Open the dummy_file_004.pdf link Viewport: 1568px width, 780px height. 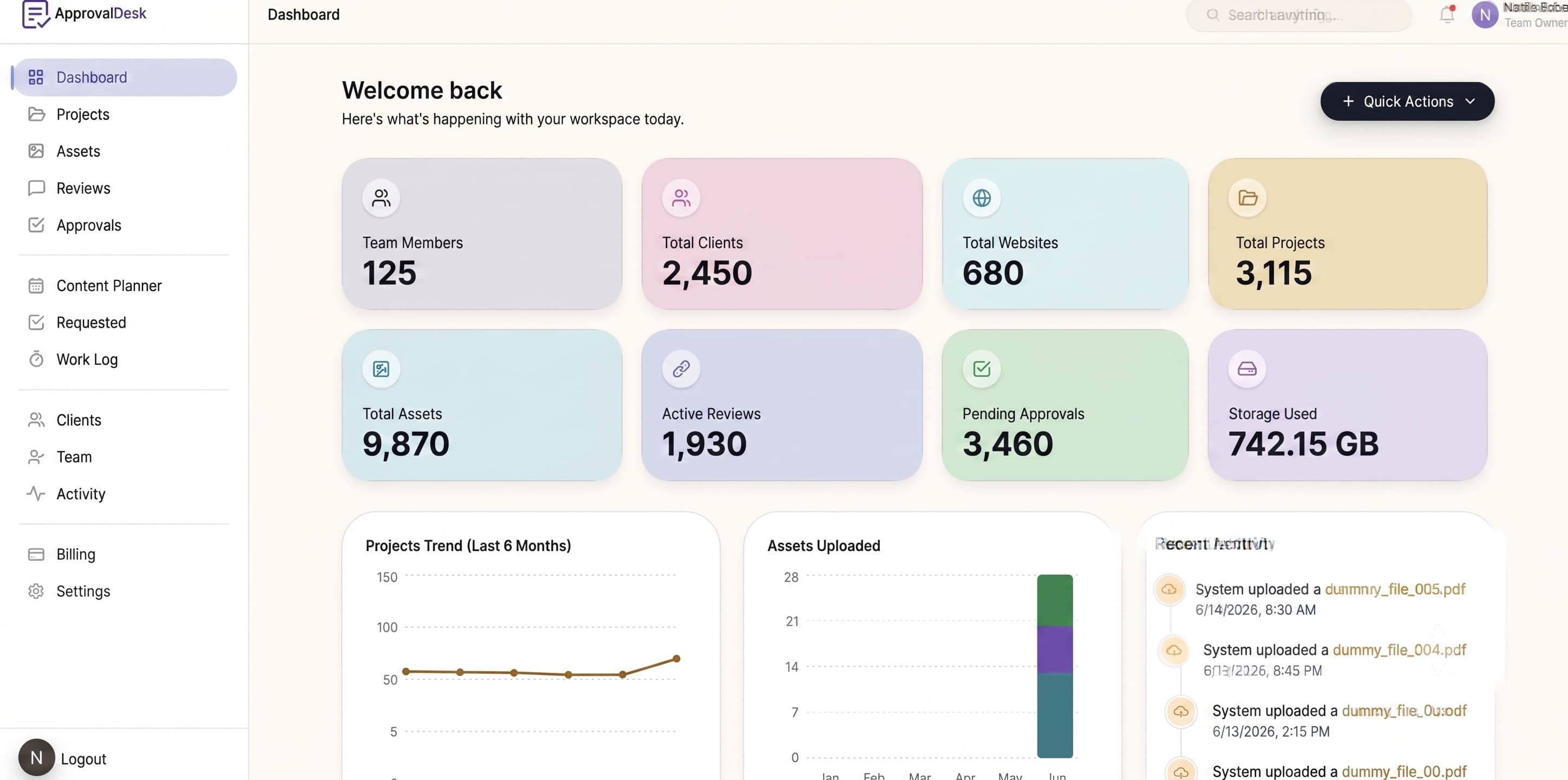point(1400,651)
